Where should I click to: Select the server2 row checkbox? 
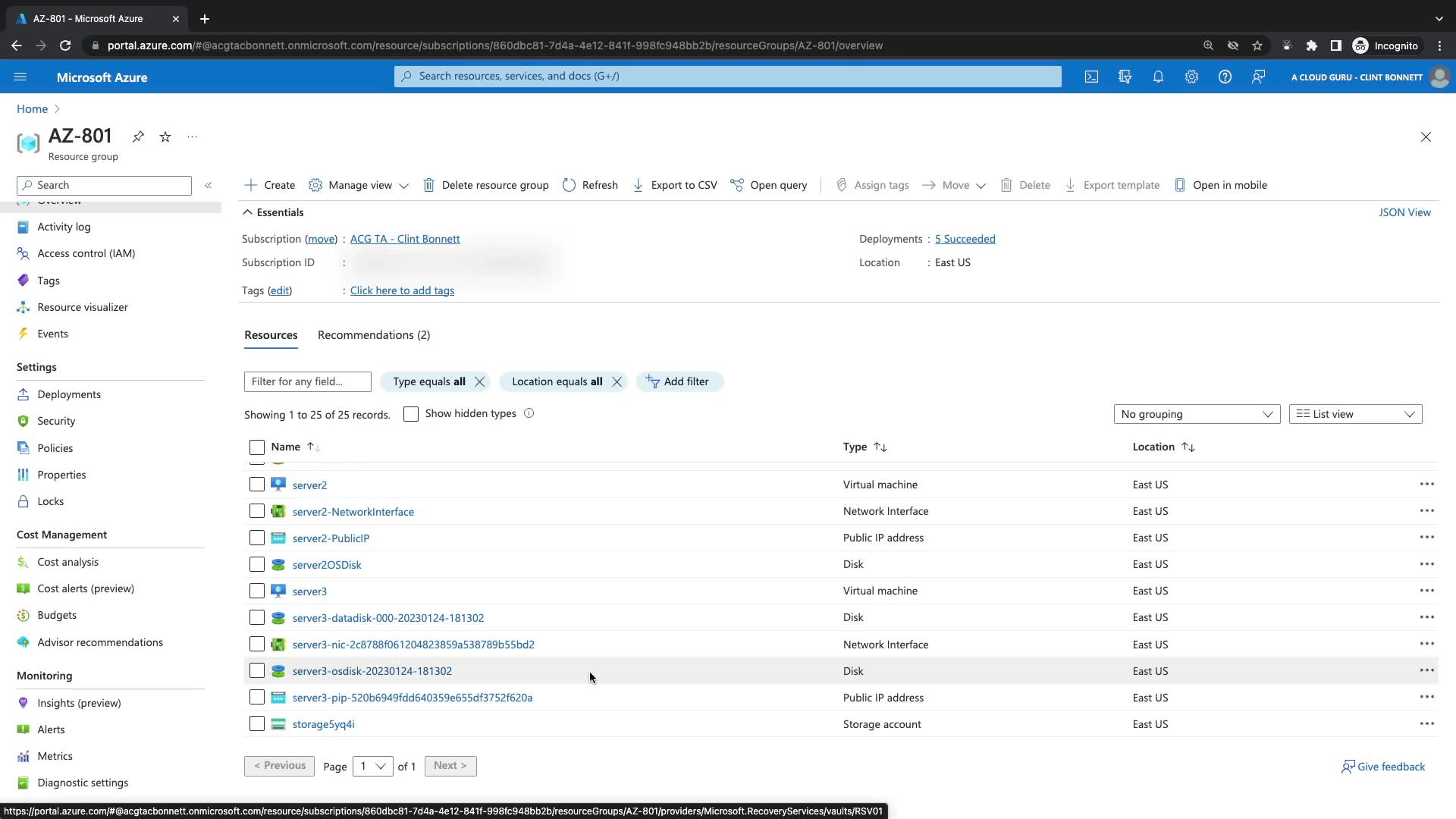[257, 485]
